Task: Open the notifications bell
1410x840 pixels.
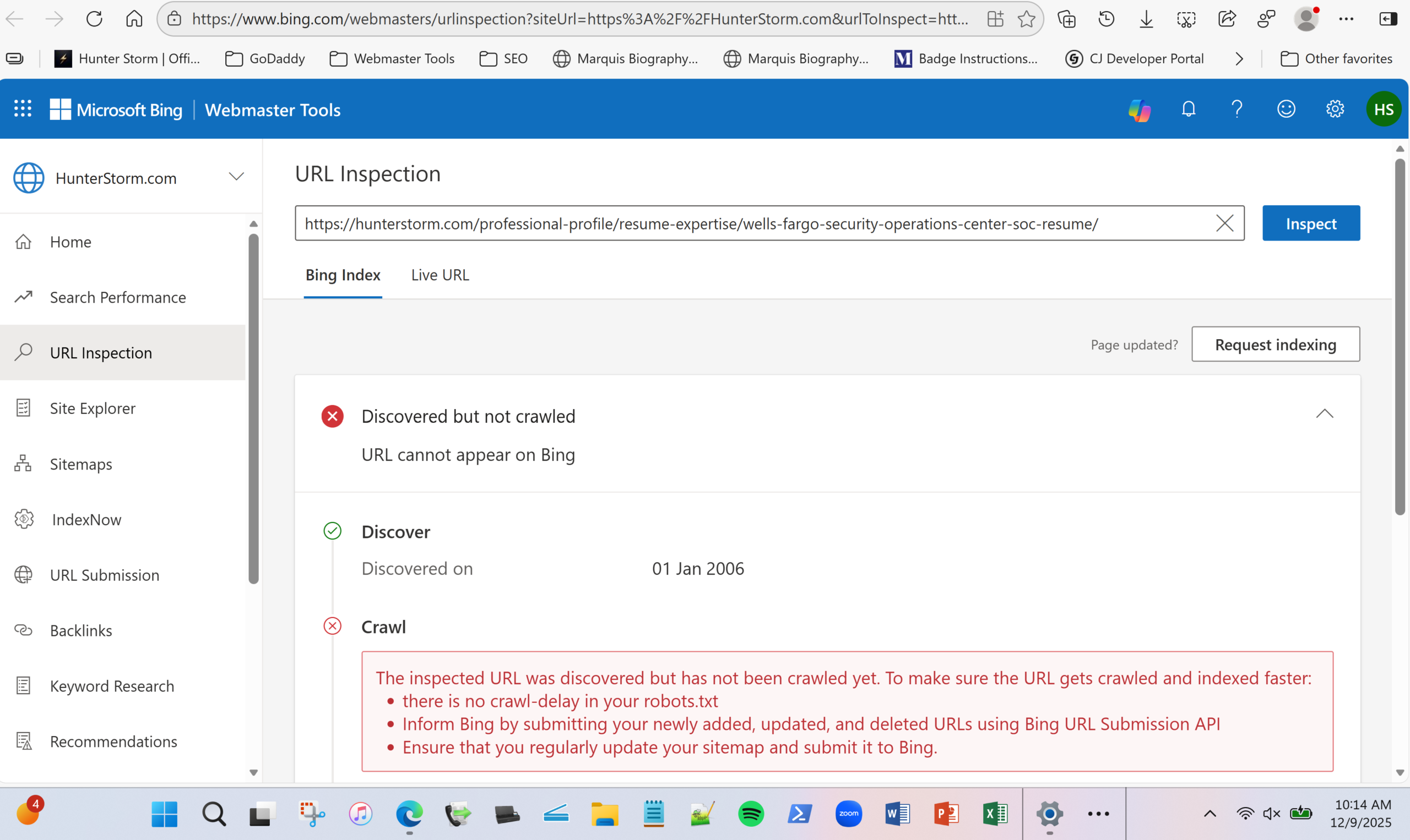Action: pyautogui.click(x=1189, y=109)
